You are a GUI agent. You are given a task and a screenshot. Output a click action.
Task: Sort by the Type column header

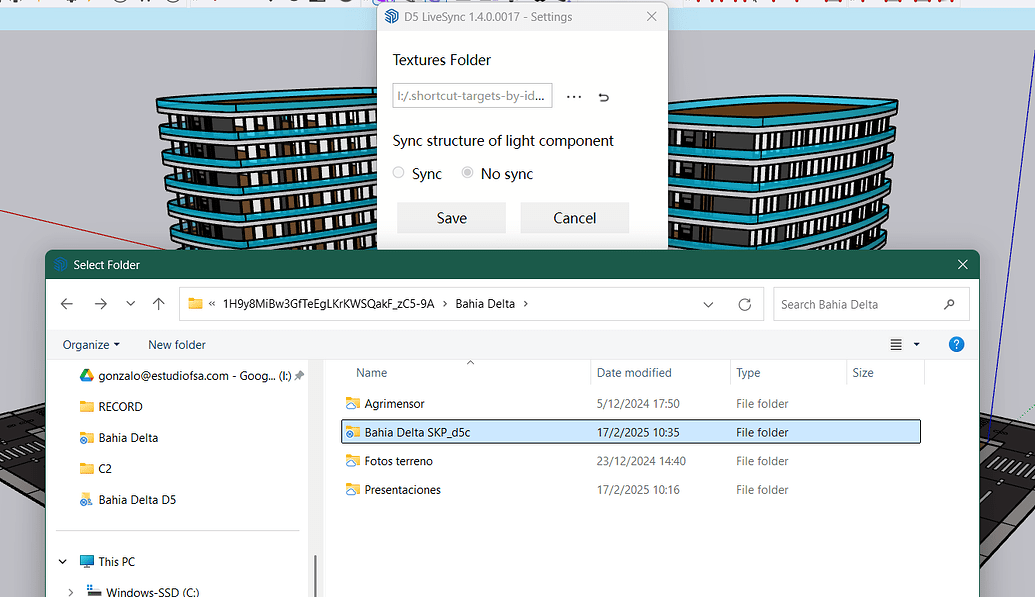(748, 372)
